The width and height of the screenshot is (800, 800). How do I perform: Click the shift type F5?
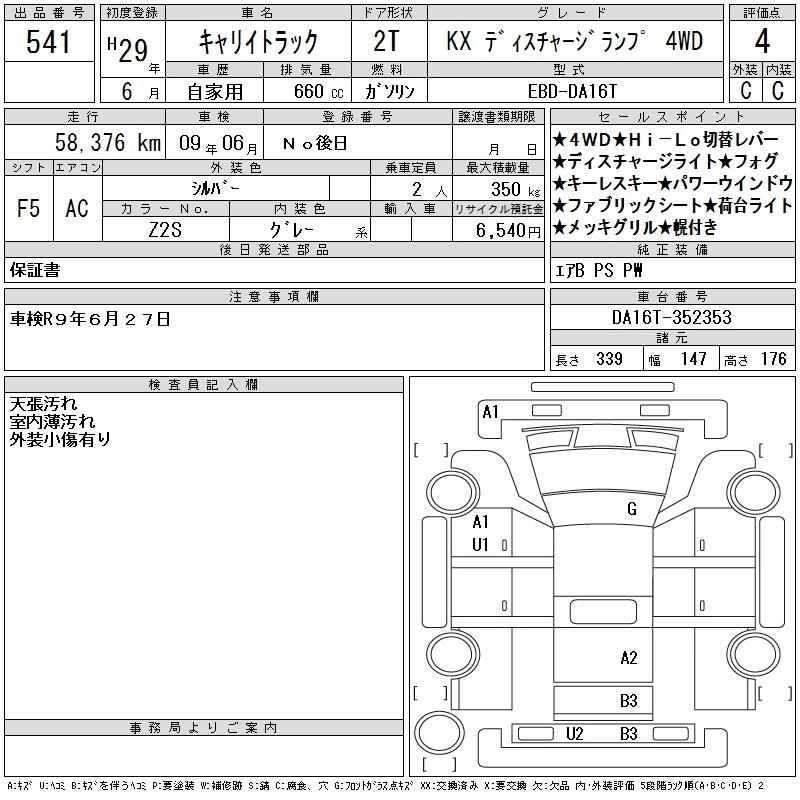[x=28, y=208]
